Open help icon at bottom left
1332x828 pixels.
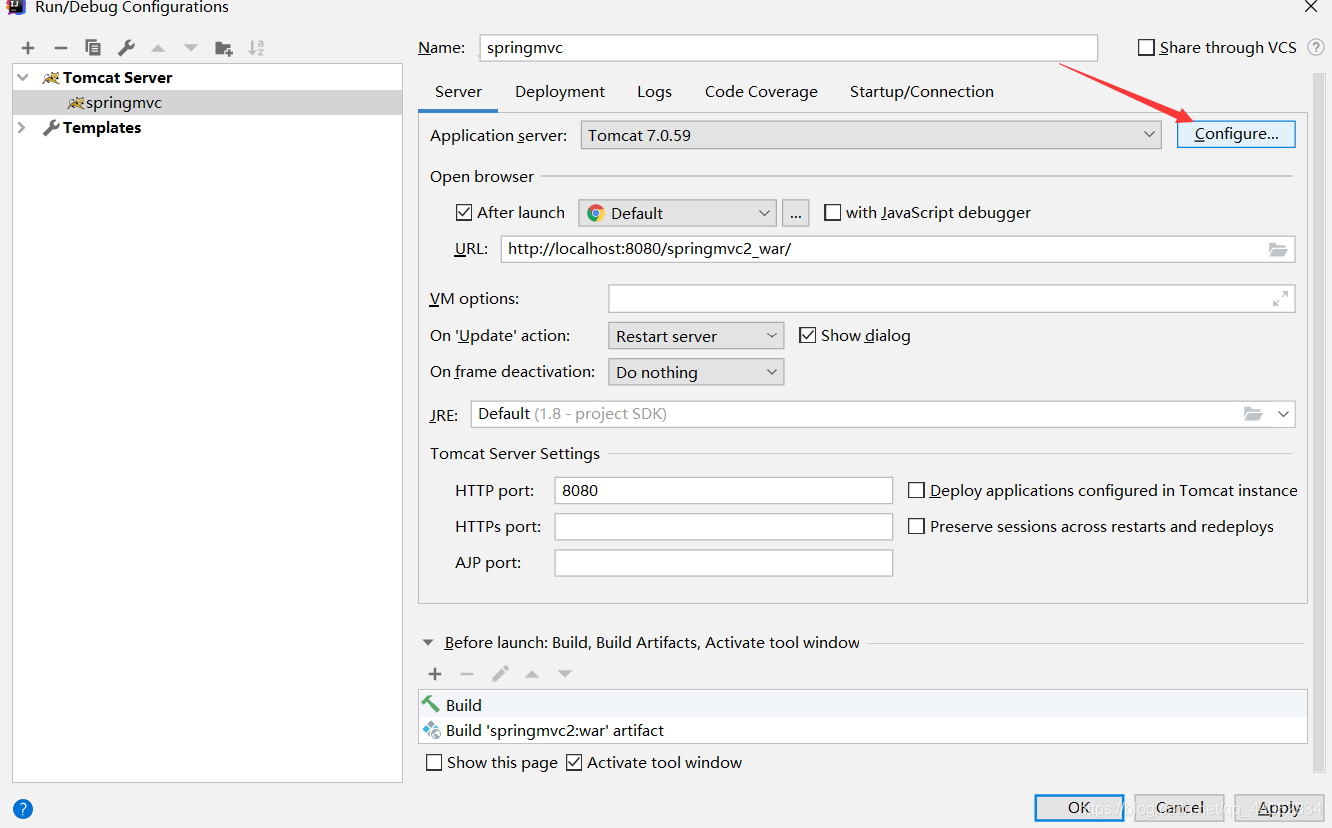[x=23, y=809]
